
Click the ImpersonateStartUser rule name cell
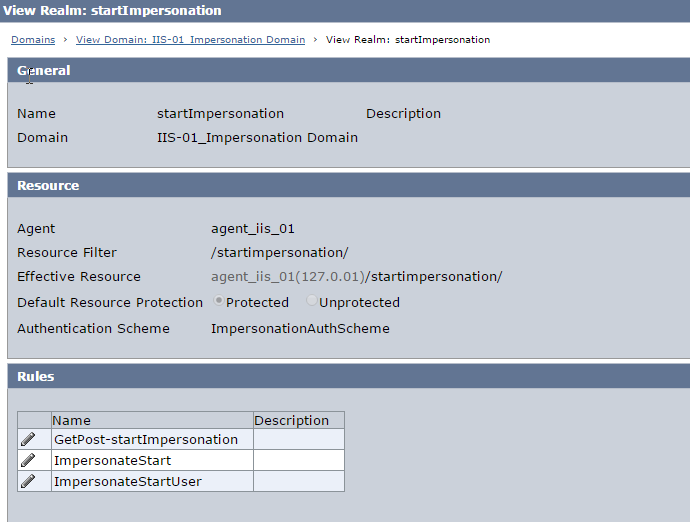coord(152,481)
